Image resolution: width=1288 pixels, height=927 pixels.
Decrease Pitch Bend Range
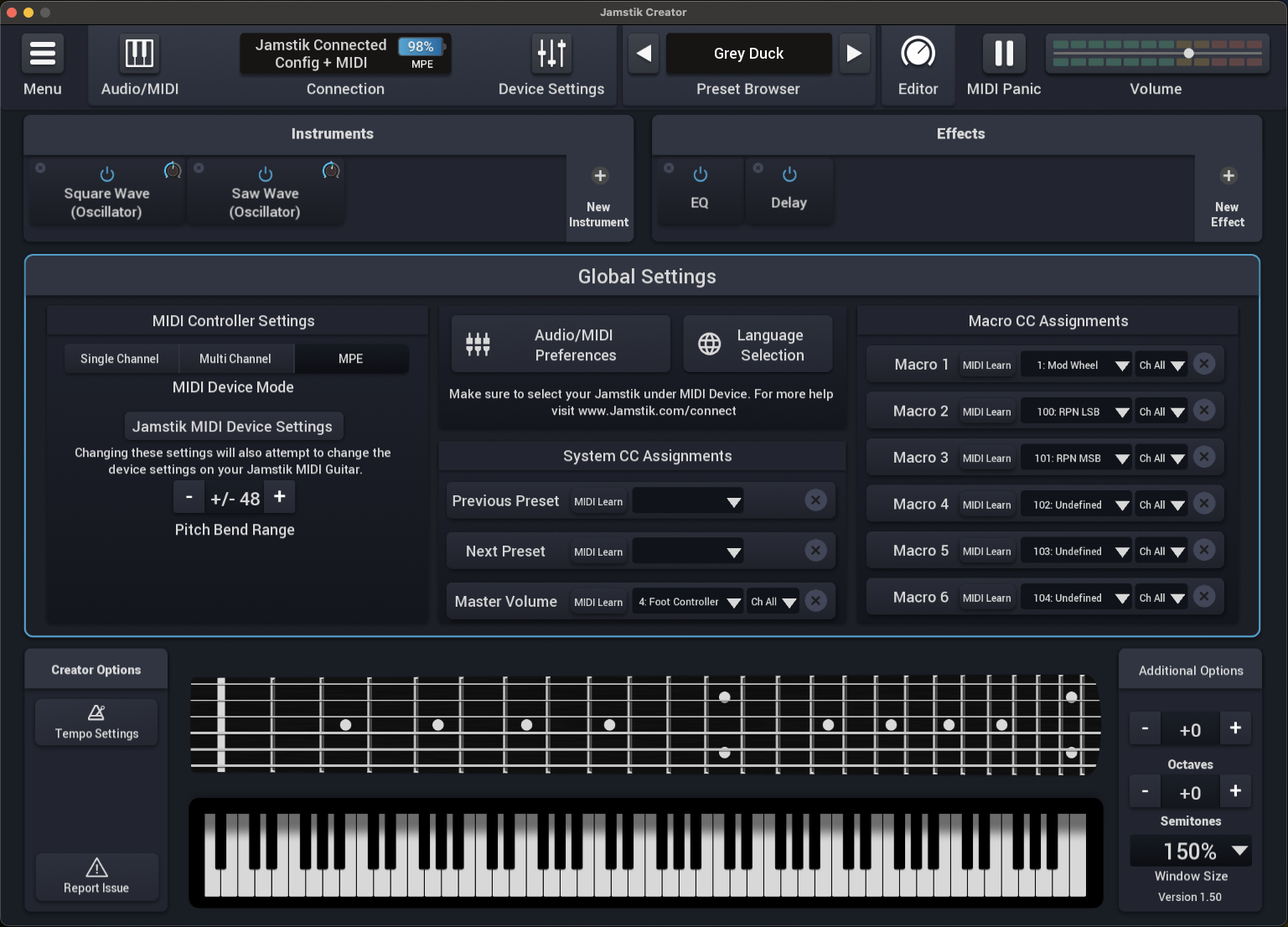[x=189, y=497]
